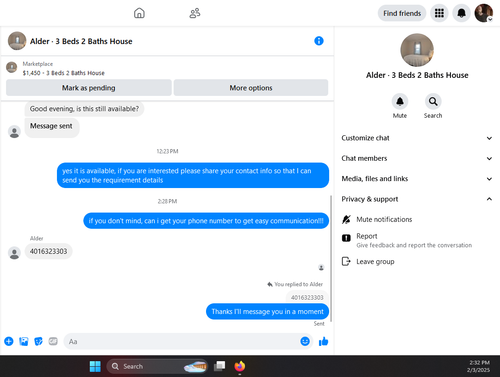Choose a sticker icon in composer
Screen dimensions: 500x377
pos(38,341)
